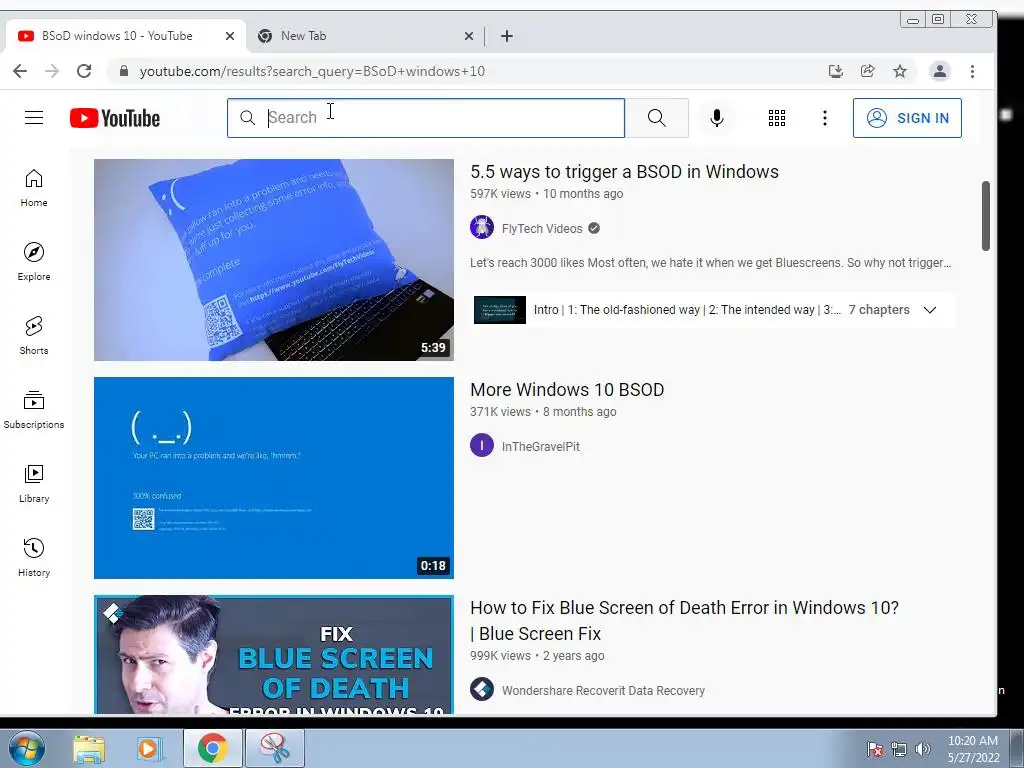Screen dimensions: 1024x768
Task: Open InTheGravelPit channel avatar
Action: pos(482,446)
